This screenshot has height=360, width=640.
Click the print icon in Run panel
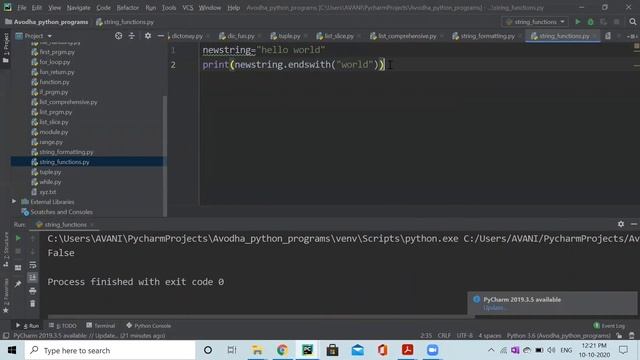33,291
